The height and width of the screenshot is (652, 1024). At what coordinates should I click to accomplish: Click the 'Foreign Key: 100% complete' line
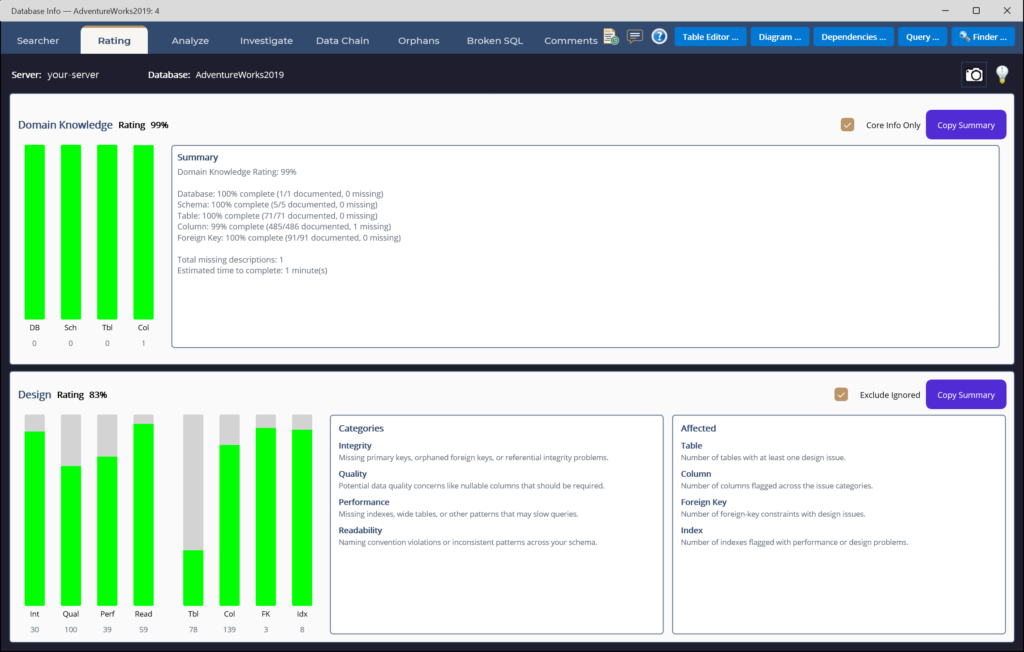(289, 238)
